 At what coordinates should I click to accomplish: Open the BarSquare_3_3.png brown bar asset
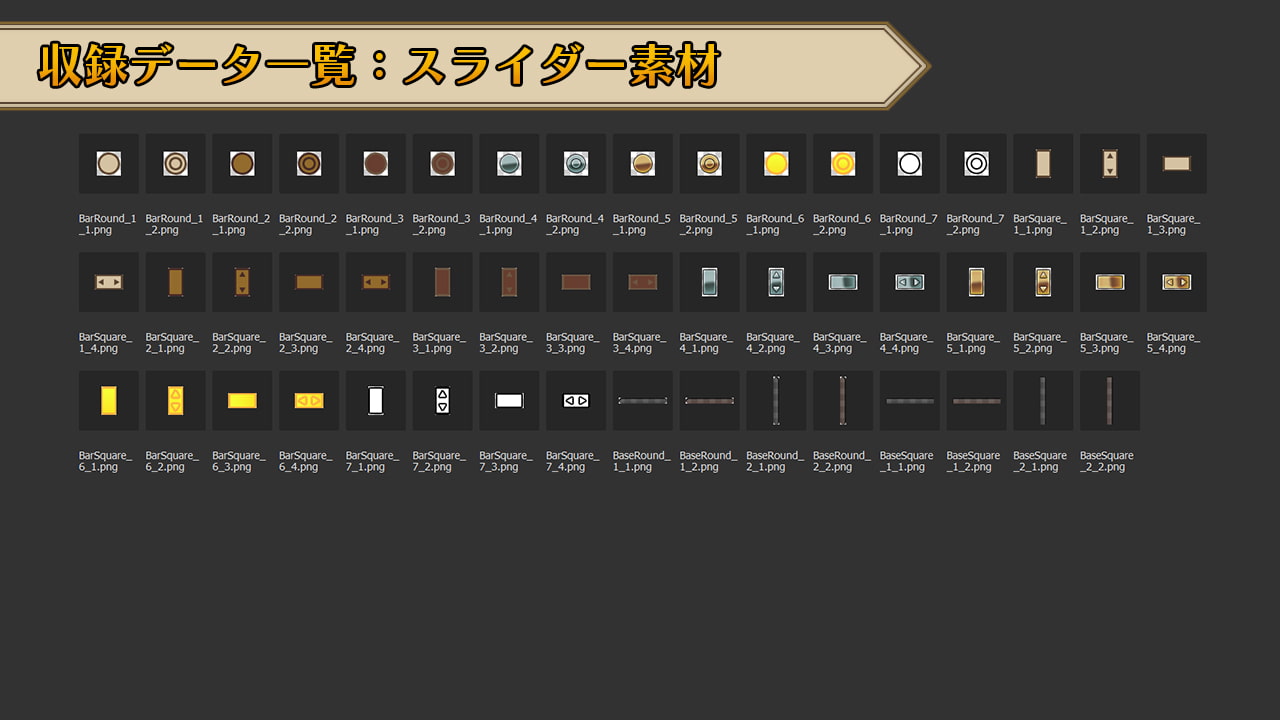click(575, 282)
